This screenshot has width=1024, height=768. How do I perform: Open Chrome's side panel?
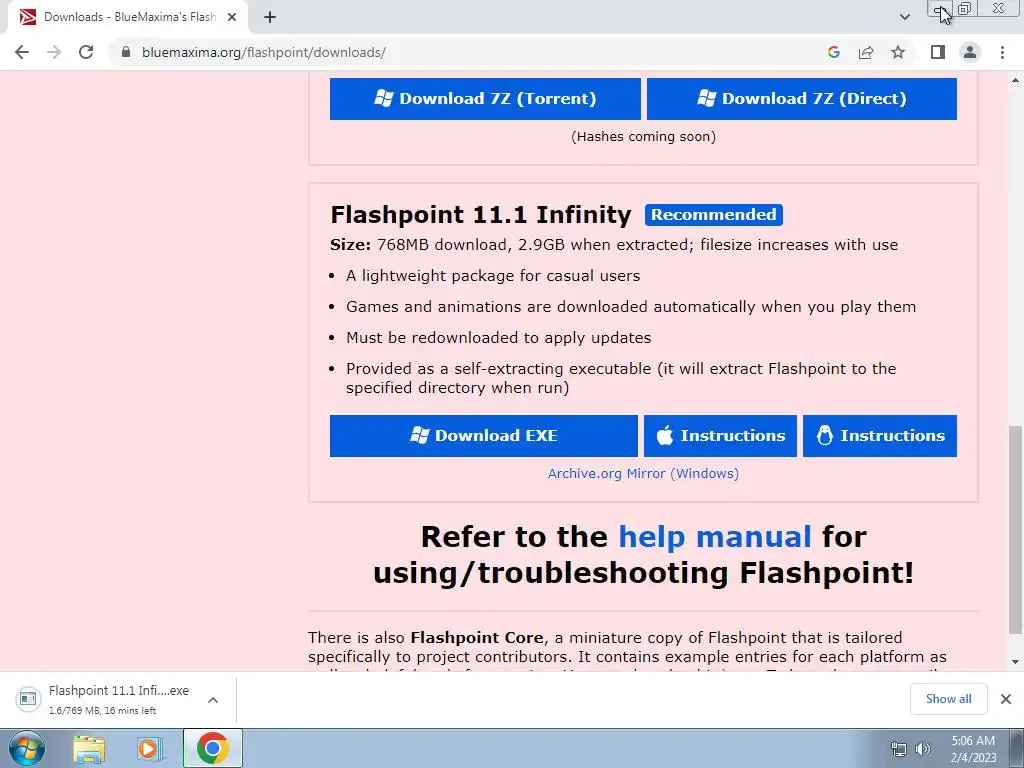[x=938, y=52]
